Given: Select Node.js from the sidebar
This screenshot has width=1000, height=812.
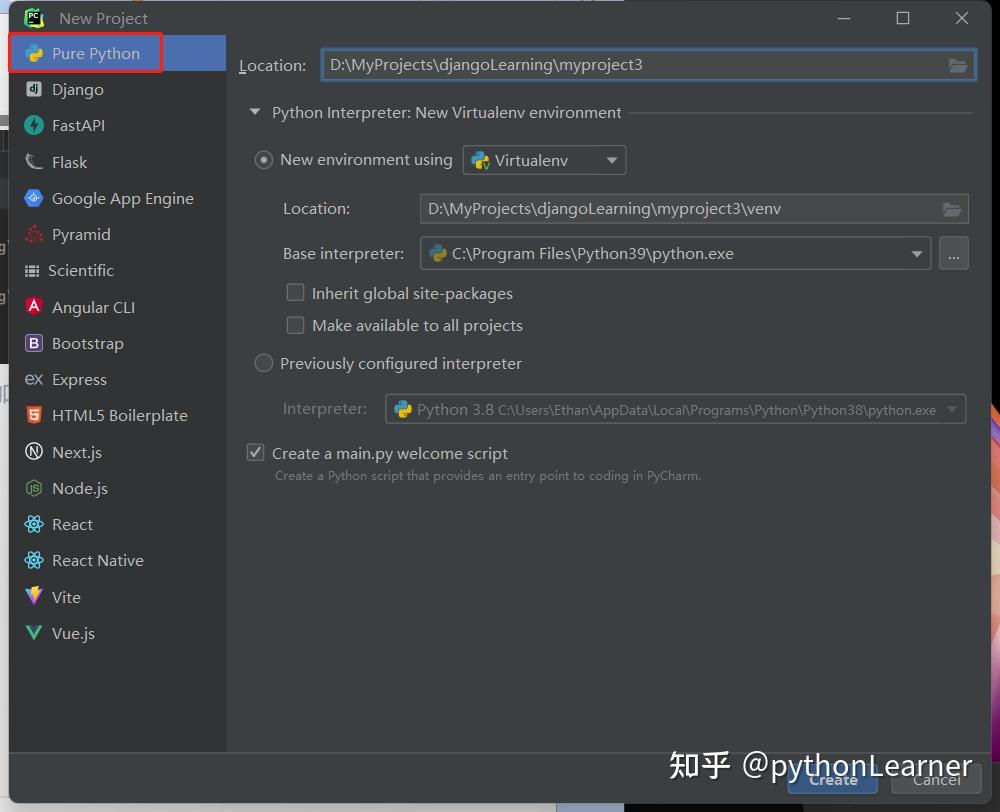Looking at the screenshot, I should [x=33, y=488].
